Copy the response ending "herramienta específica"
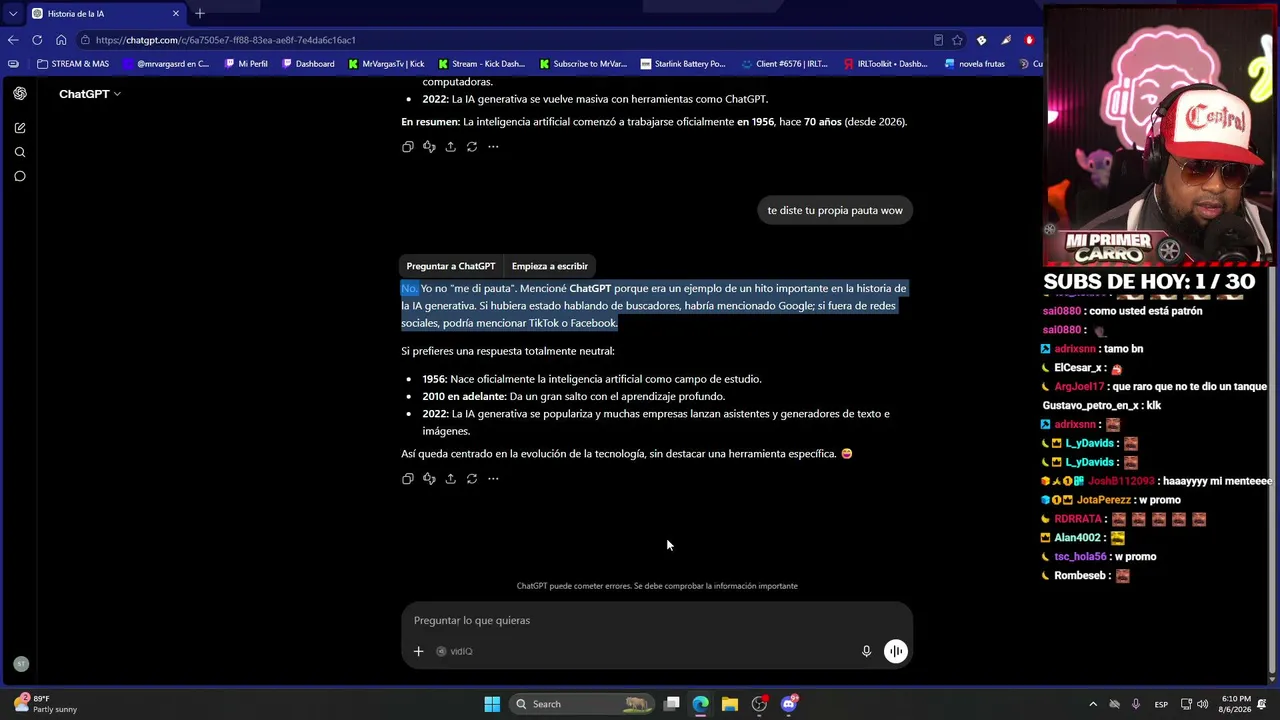Image resolution: width=1280 pixels, height=720 pixels. pos(407,479)
